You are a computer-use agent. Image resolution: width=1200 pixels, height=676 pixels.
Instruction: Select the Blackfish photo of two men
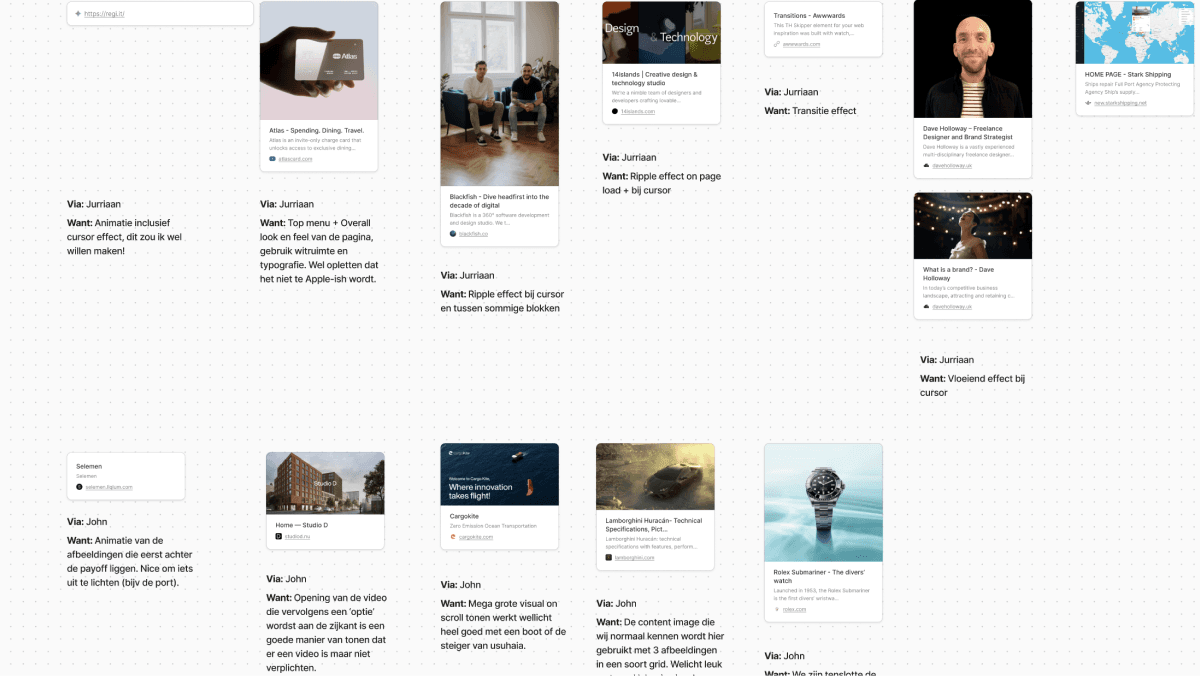point(500,94)
